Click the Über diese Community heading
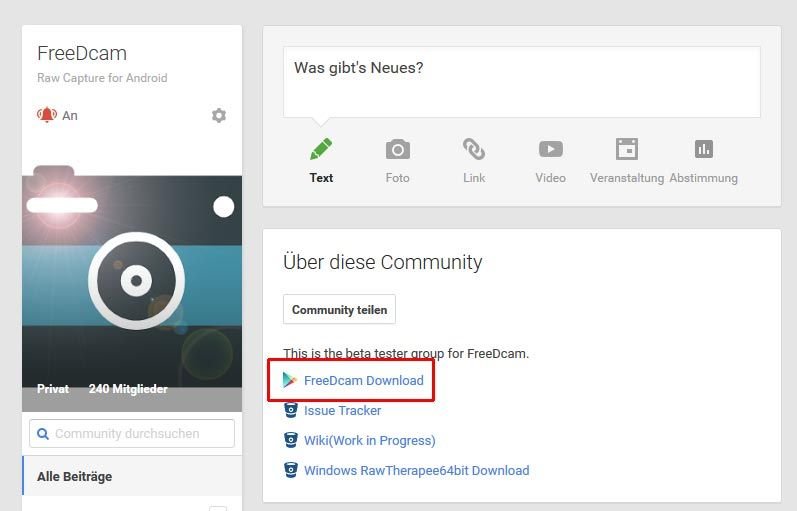The width and height of the screenshot is (797, 511). pos(382,262)
